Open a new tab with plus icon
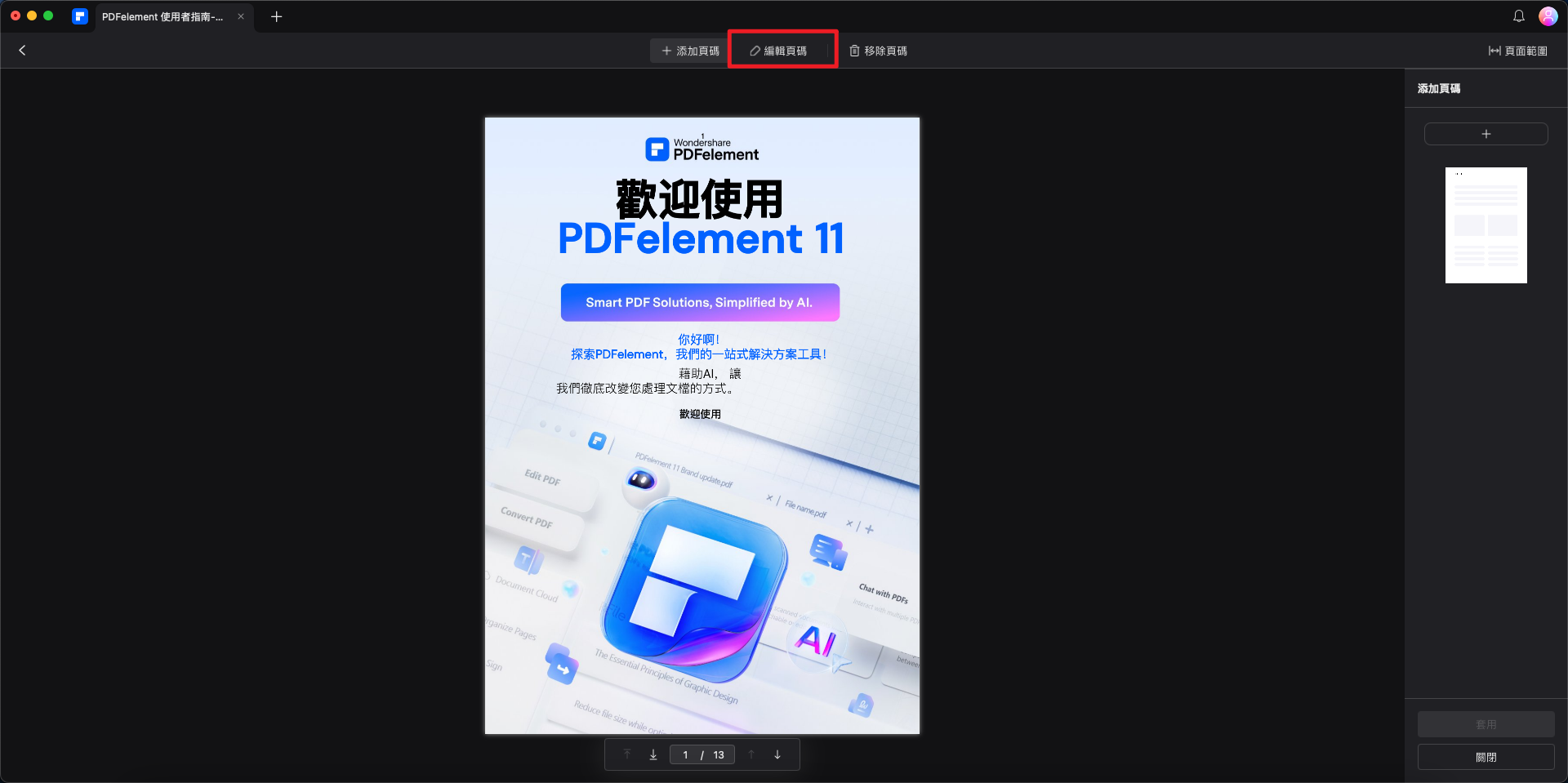 click(x=276, y=16)
